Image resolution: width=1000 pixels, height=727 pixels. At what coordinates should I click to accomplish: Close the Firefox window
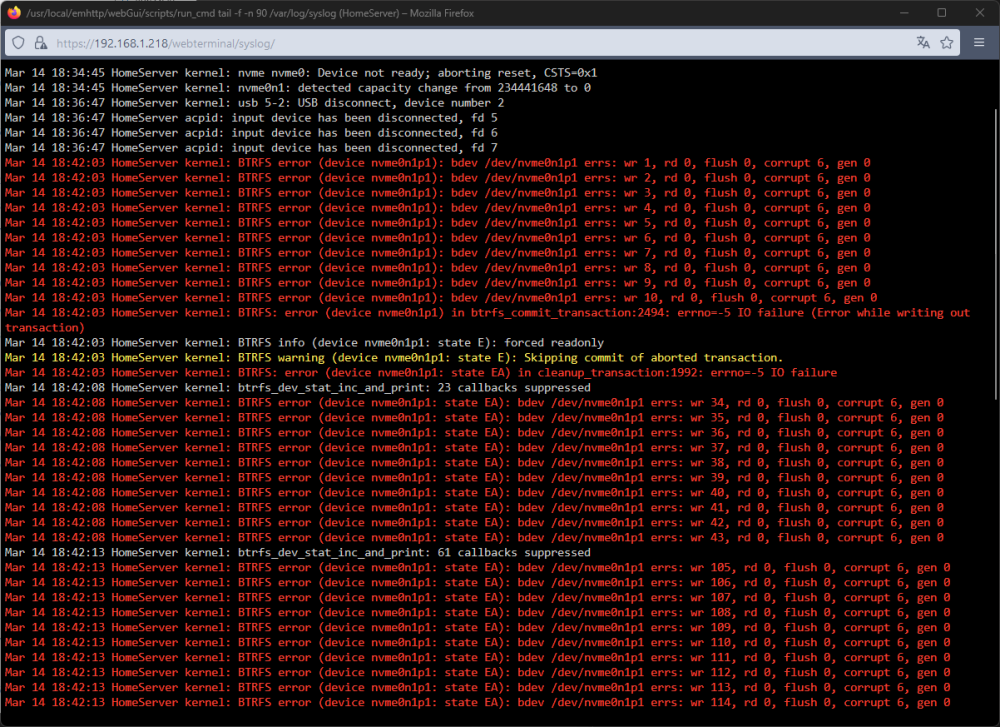point(980,13)
